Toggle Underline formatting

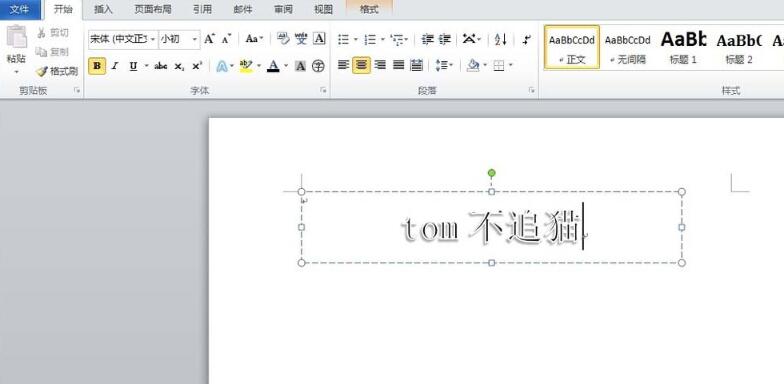click(133, 66)
